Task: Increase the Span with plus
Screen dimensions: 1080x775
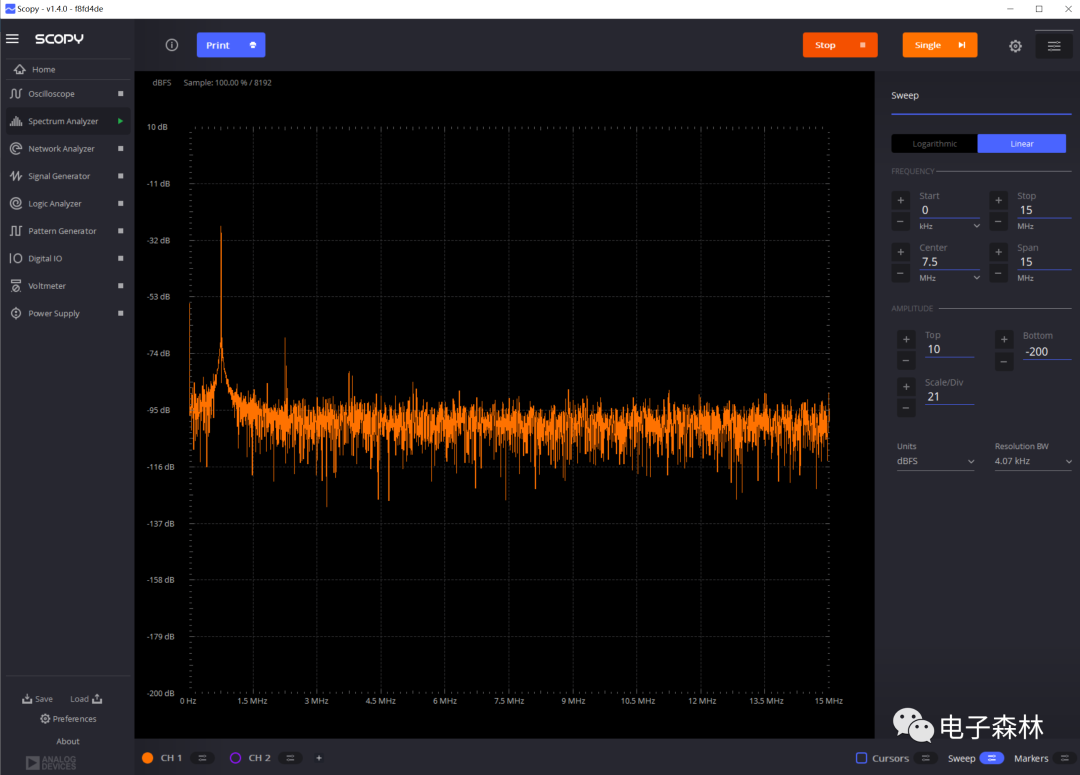Action: [998, 252]
